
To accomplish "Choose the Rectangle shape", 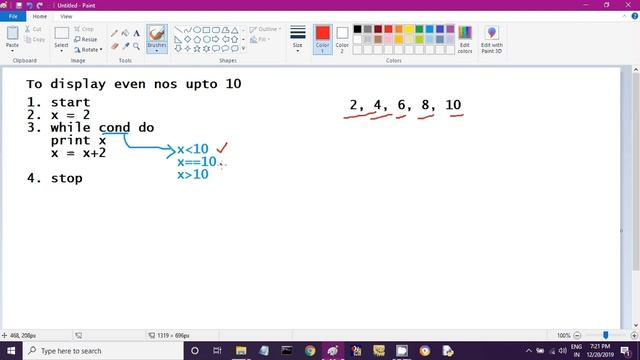I will 207,30.
